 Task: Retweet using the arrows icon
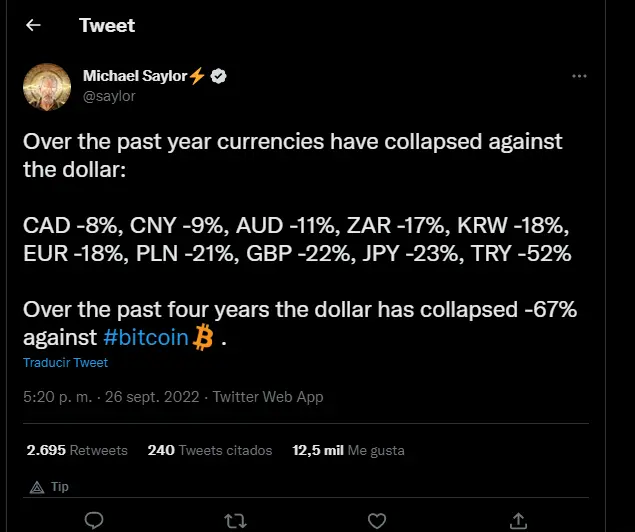(x=235, y=521)
